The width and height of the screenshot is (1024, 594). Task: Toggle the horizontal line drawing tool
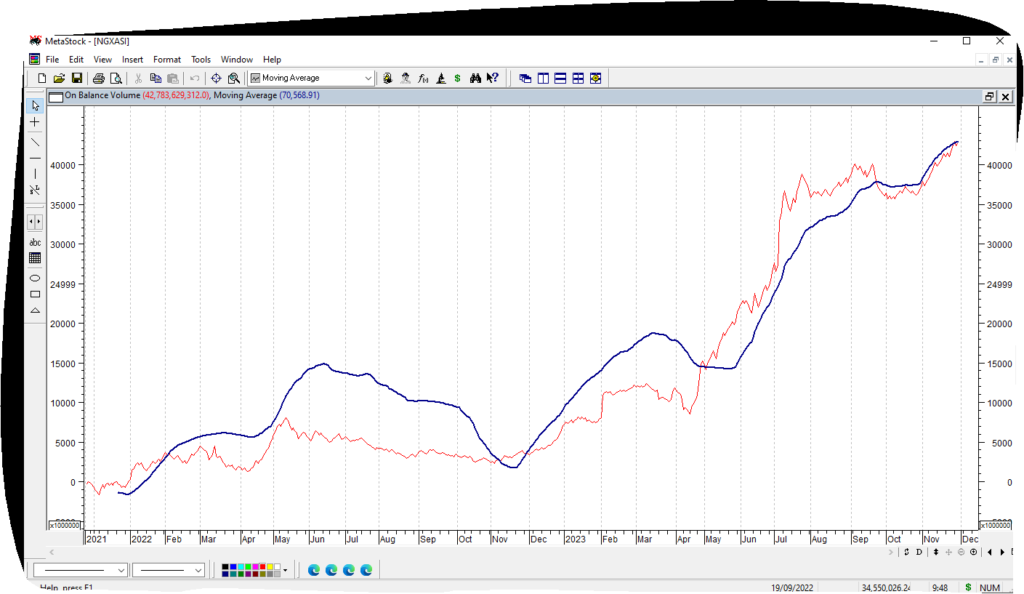click(x=35, y=157)
